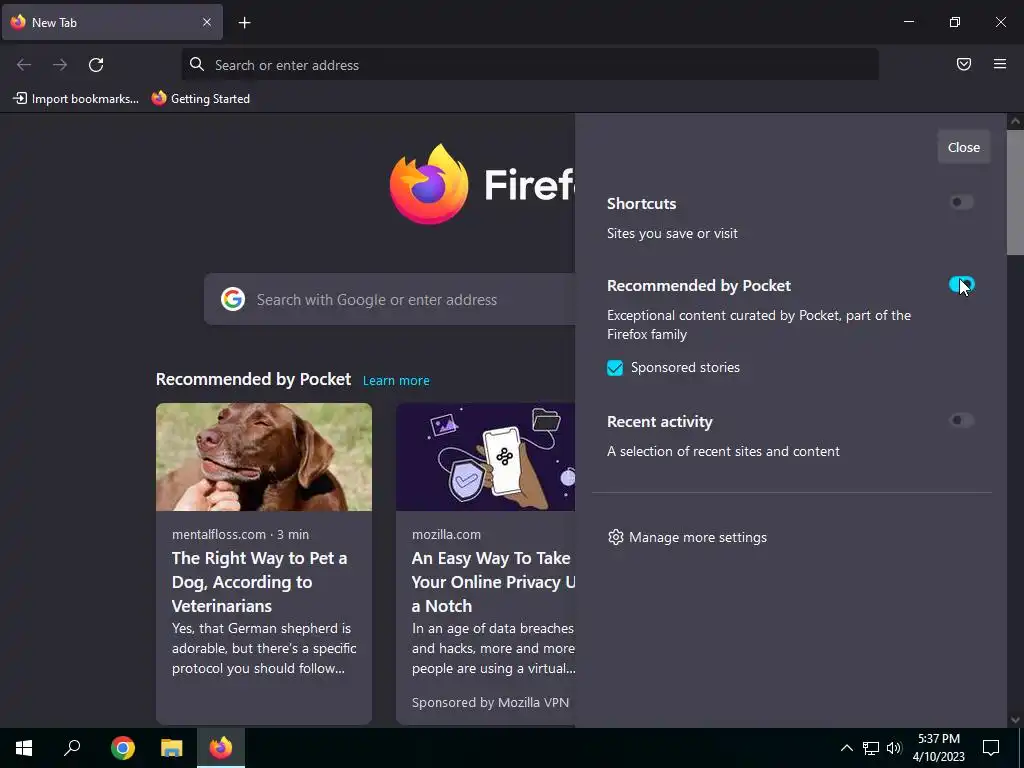The image size is (1024, 768).
Task: Click Learn more link beside Pocket
Action: pos(396,380)
